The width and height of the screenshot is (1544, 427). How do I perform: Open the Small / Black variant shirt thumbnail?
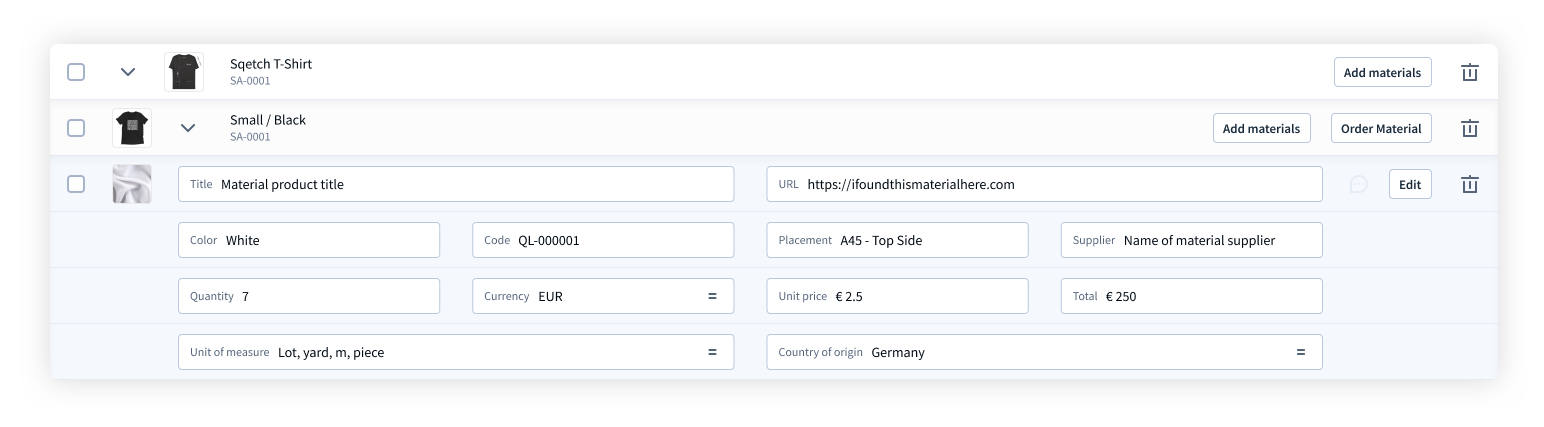[132, 128]
